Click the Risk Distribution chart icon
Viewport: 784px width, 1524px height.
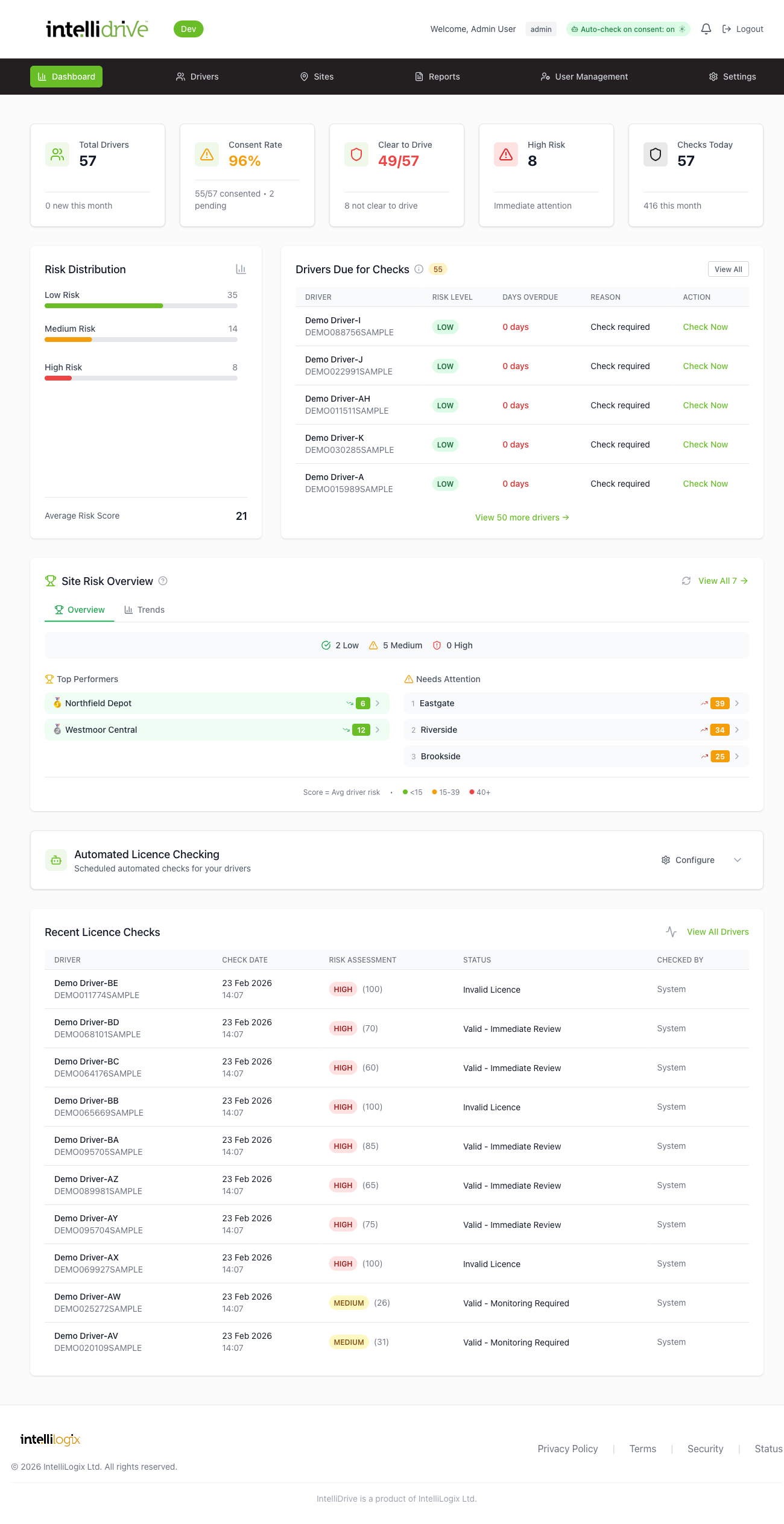pyautogui.click(x=241, y=269)
